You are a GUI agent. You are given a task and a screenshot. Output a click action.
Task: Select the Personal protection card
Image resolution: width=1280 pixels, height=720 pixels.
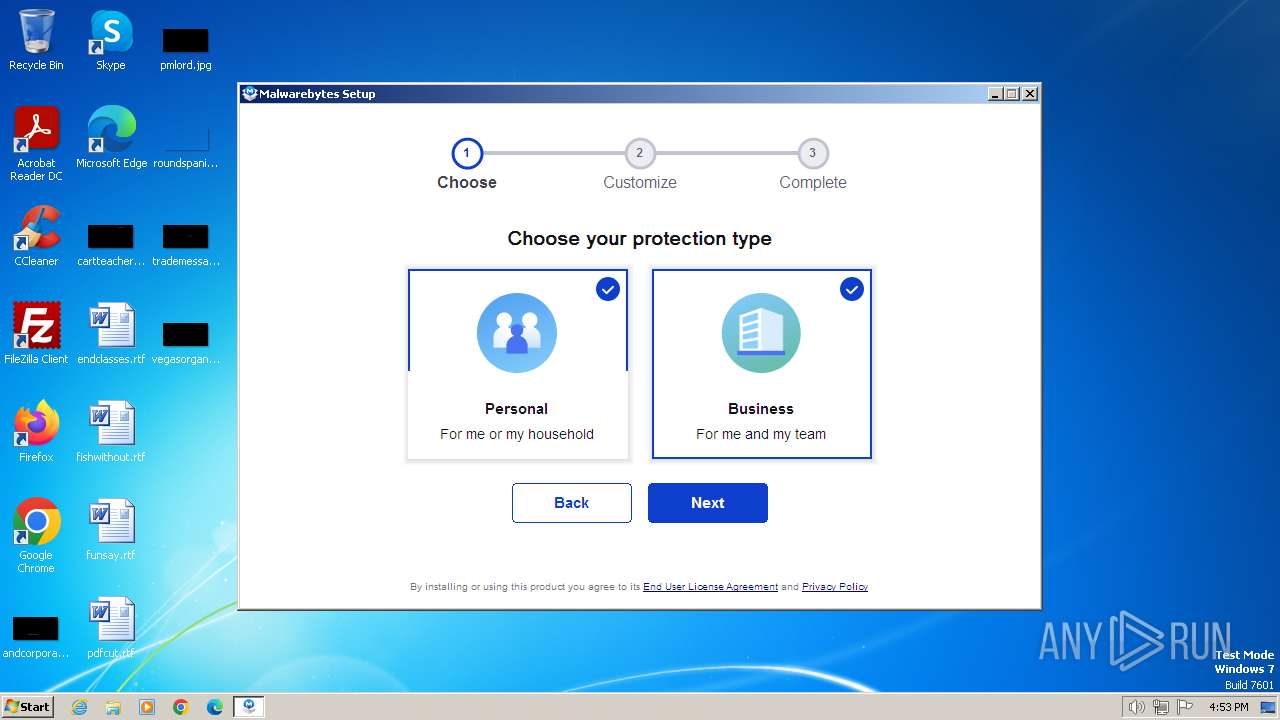pos(518,364)
